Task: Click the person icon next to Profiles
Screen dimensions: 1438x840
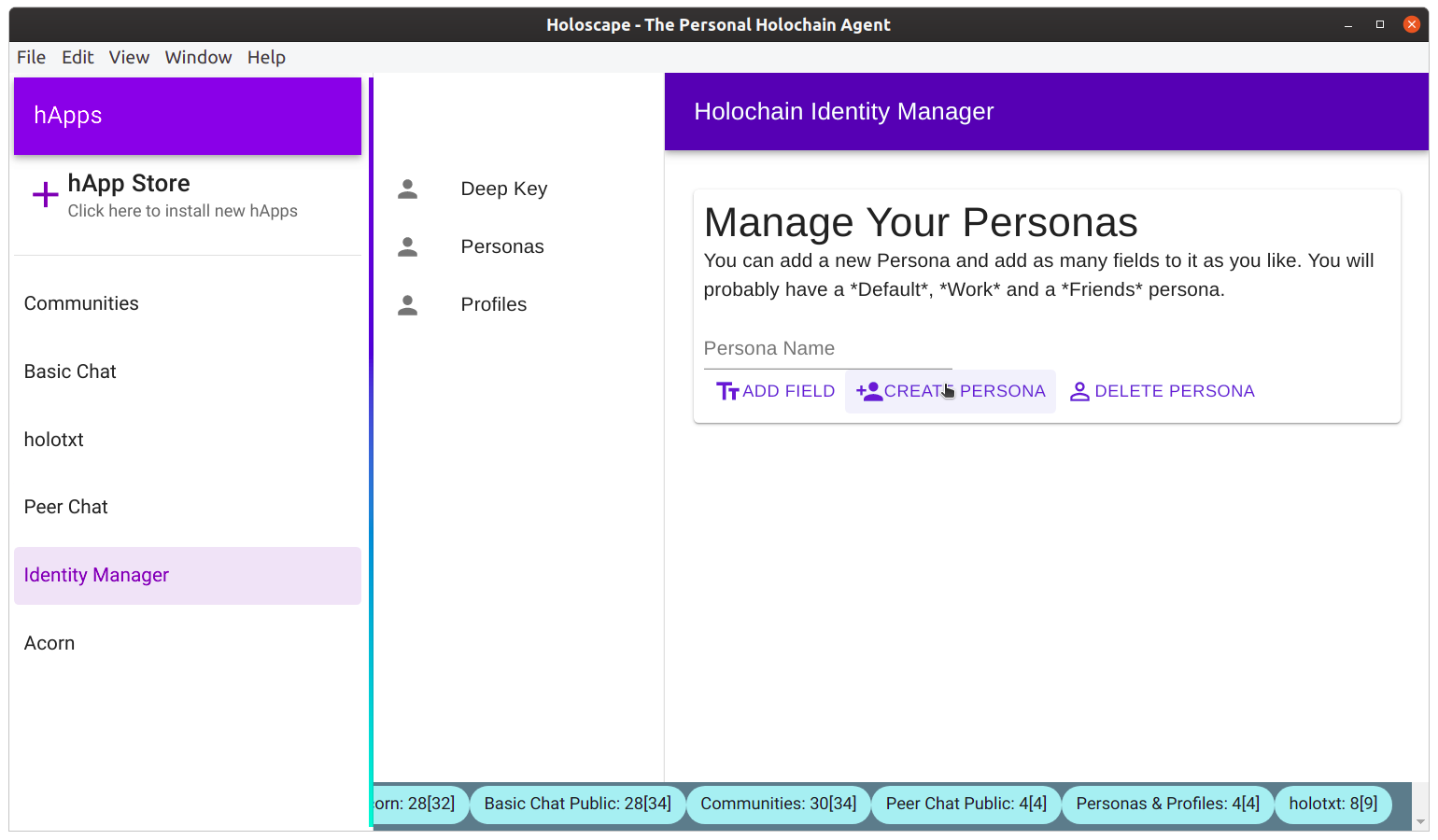Action: click(x=407, y=305)
